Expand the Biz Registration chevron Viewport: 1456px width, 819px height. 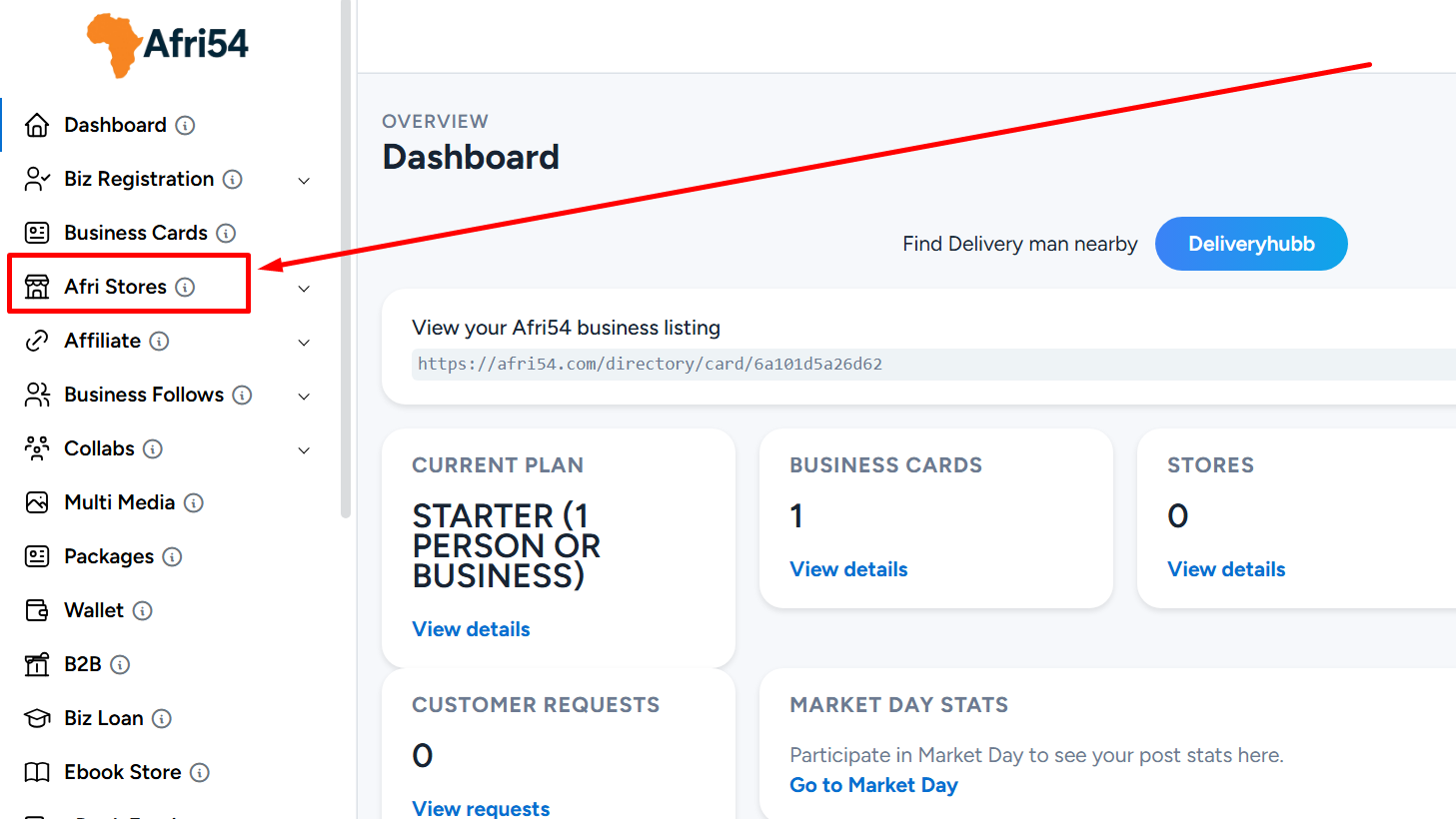304,181
